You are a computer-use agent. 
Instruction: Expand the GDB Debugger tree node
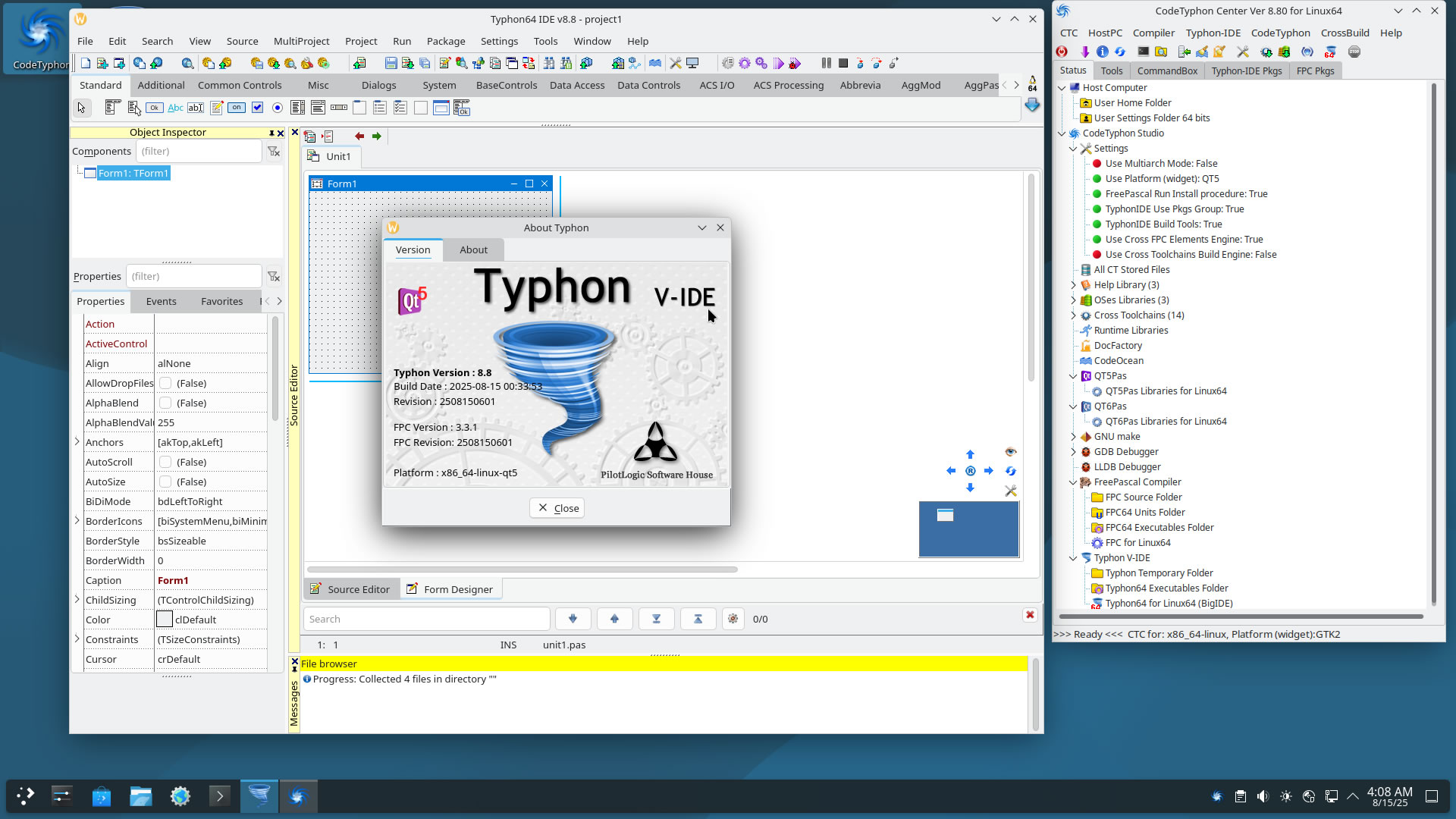click(1073, 452)
